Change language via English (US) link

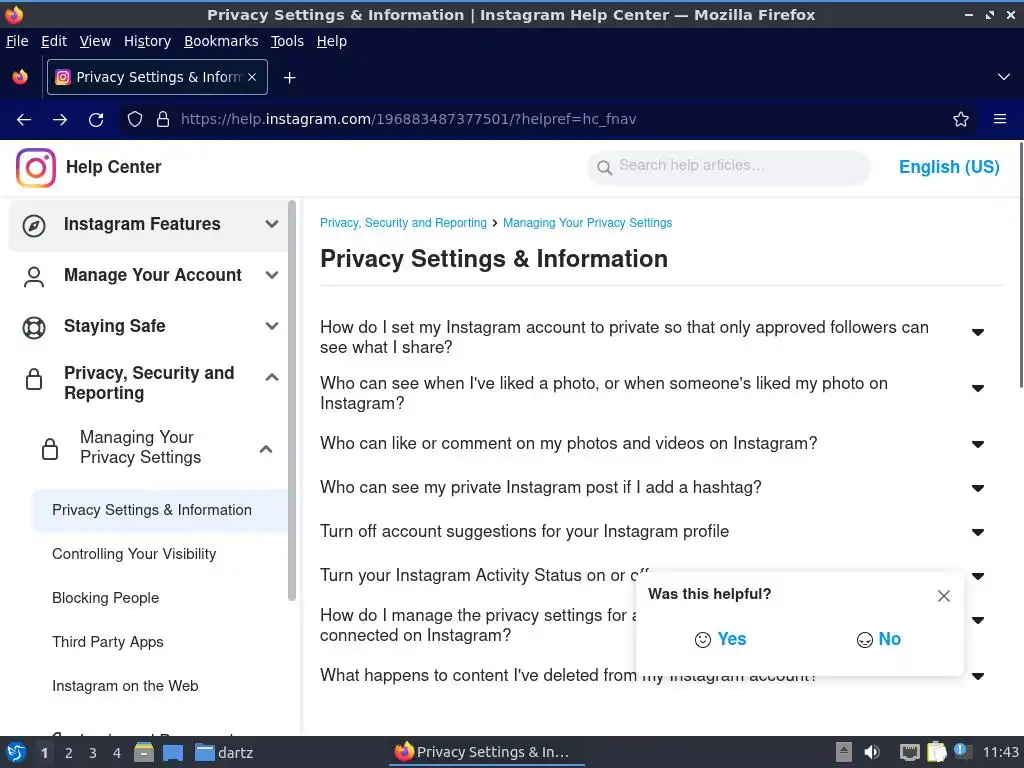click(949, 167)
